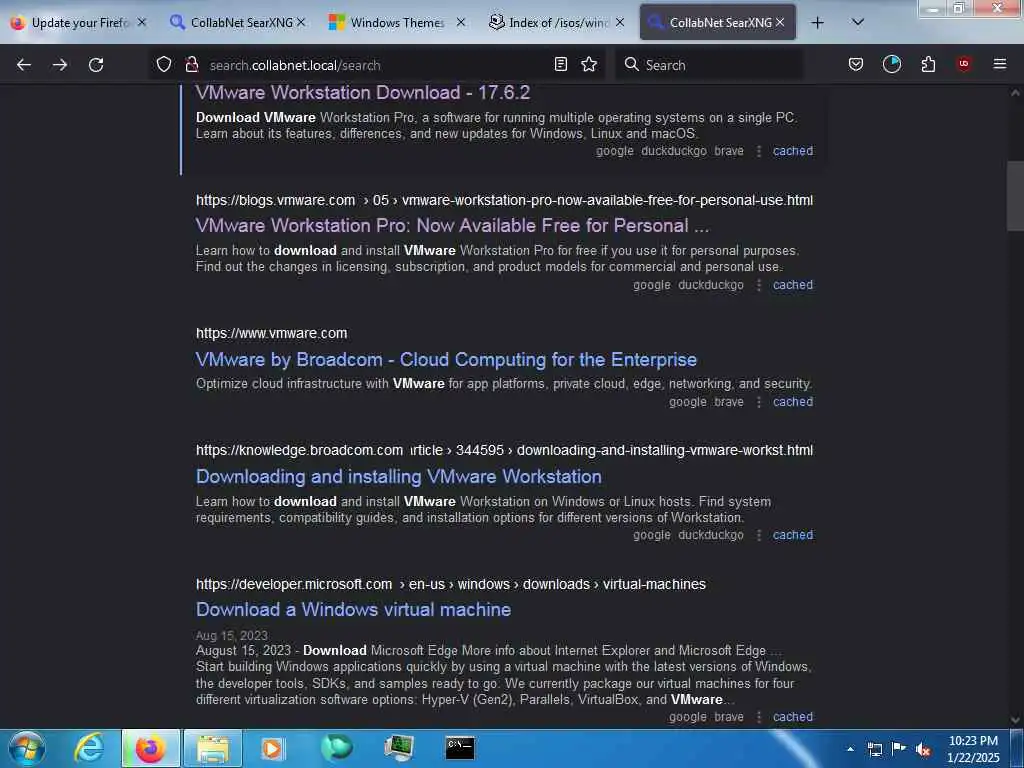Close Update your Firefox tab
This screenshot has width=1024, height=768.
click(142, 22)
